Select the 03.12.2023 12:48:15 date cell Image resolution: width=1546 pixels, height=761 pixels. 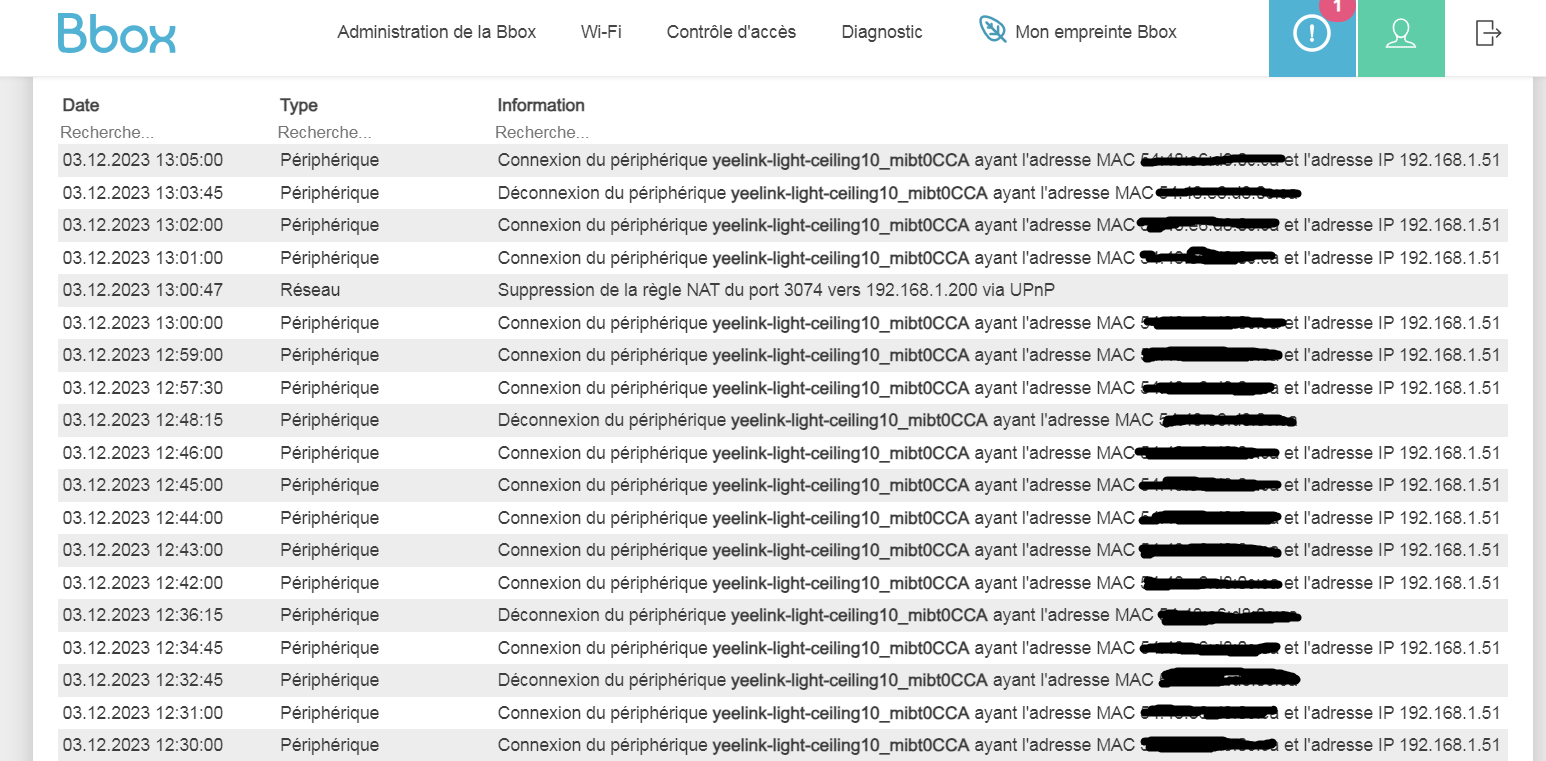coord(143,420)
